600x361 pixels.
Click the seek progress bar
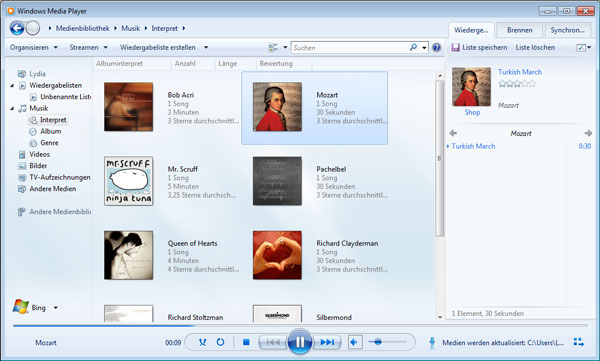click(x=300, y=325)
